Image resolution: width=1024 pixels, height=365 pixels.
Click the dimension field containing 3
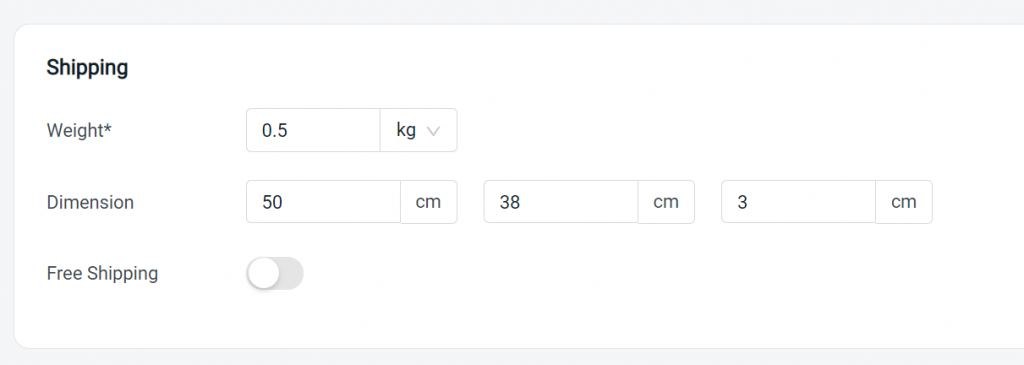(799, 202)
